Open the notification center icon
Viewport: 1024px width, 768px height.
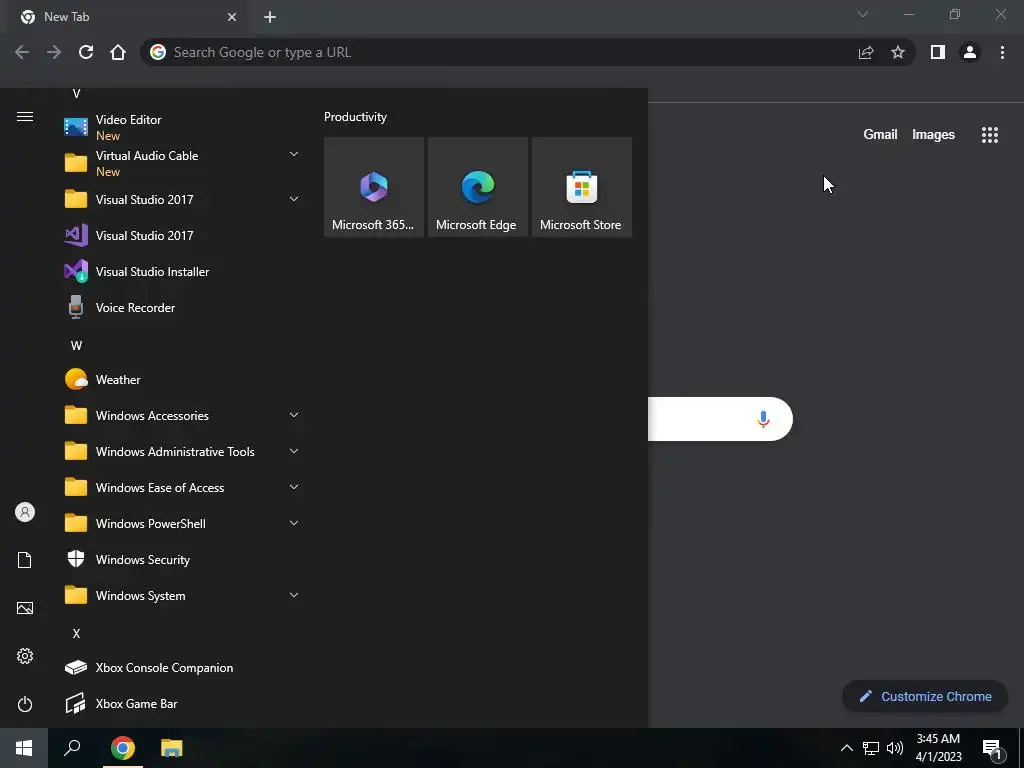pyautogui.click(x=993, y=749)
